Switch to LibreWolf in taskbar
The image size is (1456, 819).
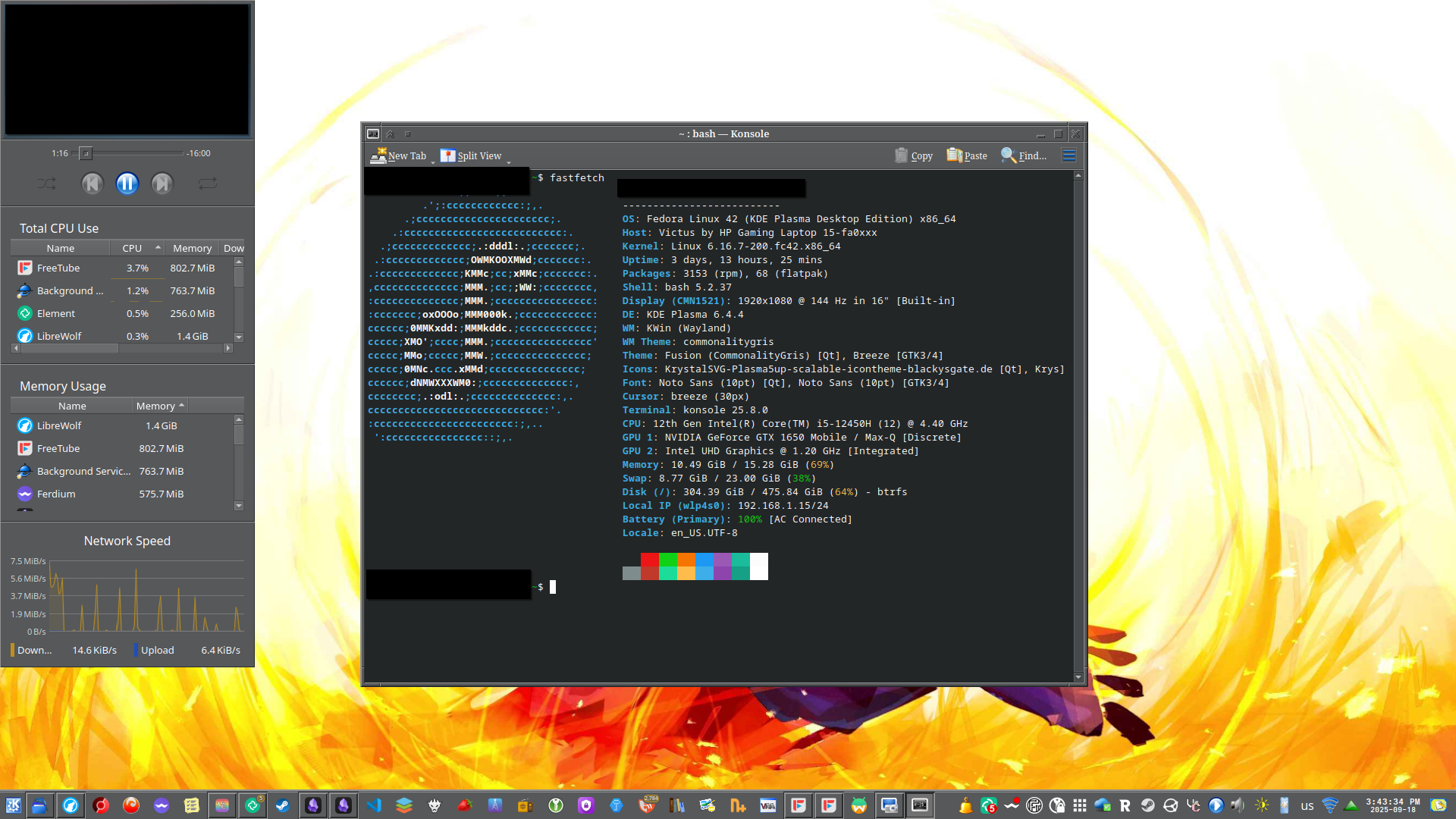point(71,805)
